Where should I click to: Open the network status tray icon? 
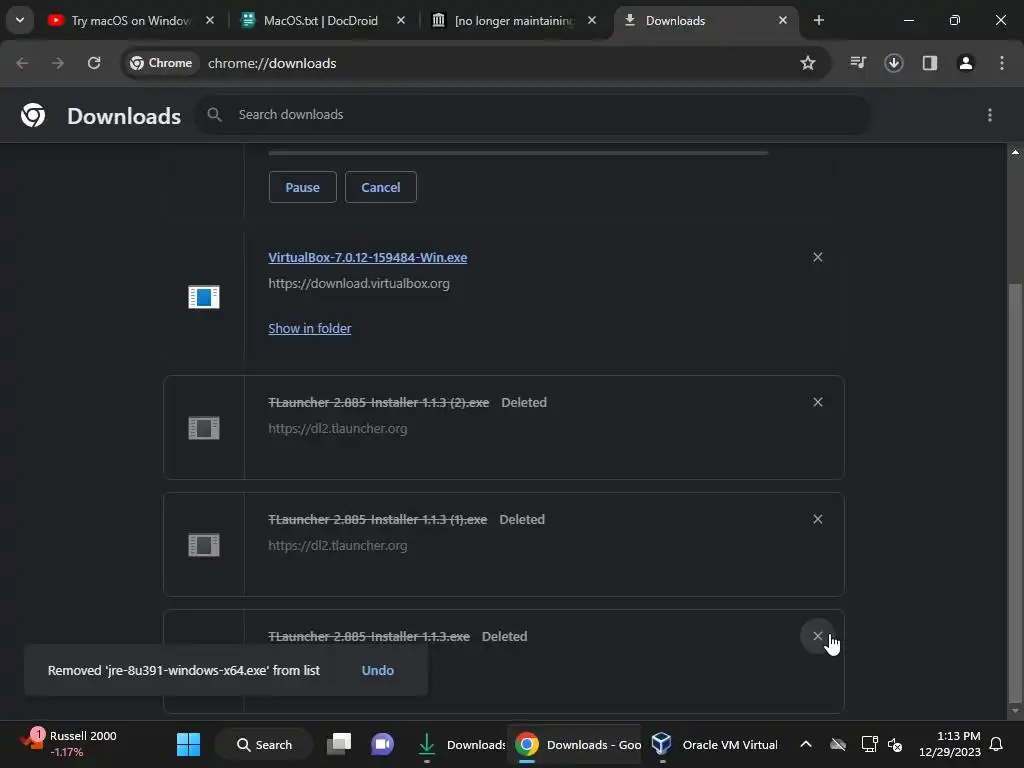[869, 744]
